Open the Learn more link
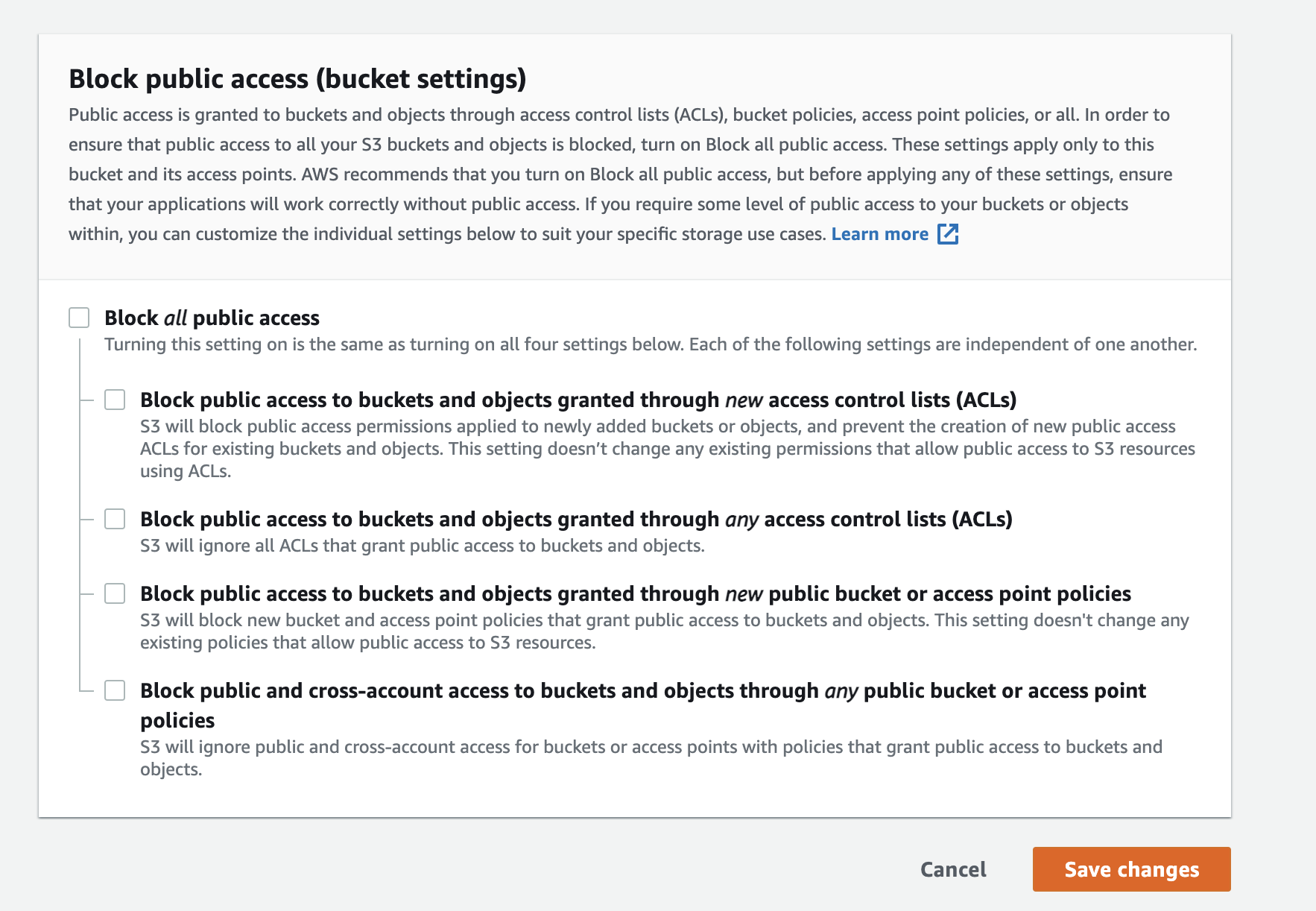 click(879, 234)
